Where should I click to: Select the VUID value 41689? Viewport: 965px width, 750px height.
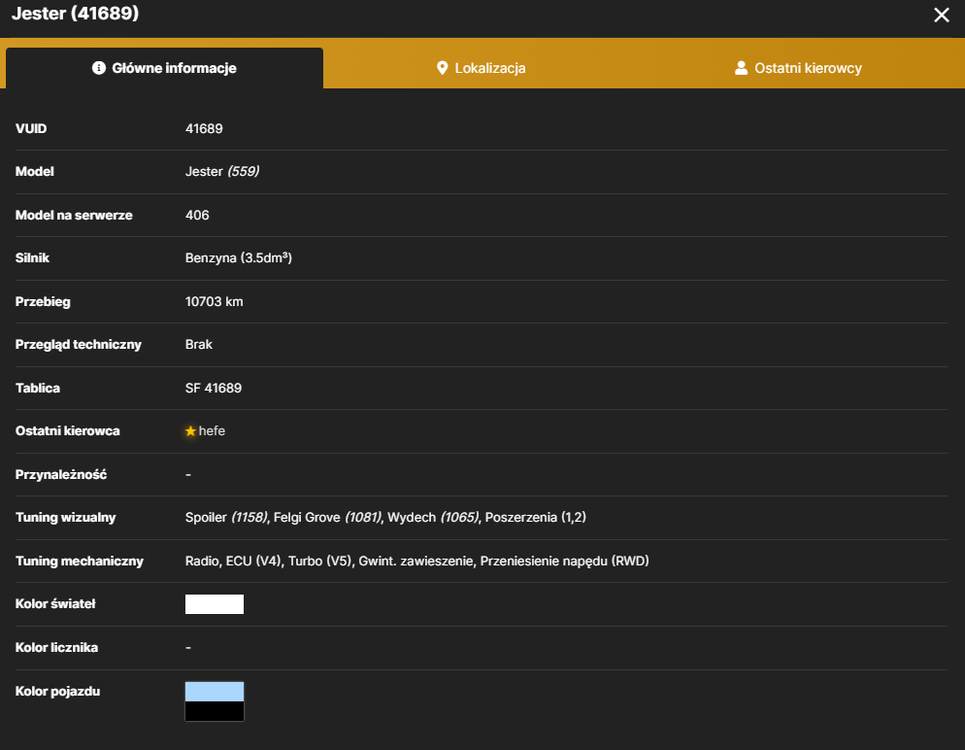204,129
